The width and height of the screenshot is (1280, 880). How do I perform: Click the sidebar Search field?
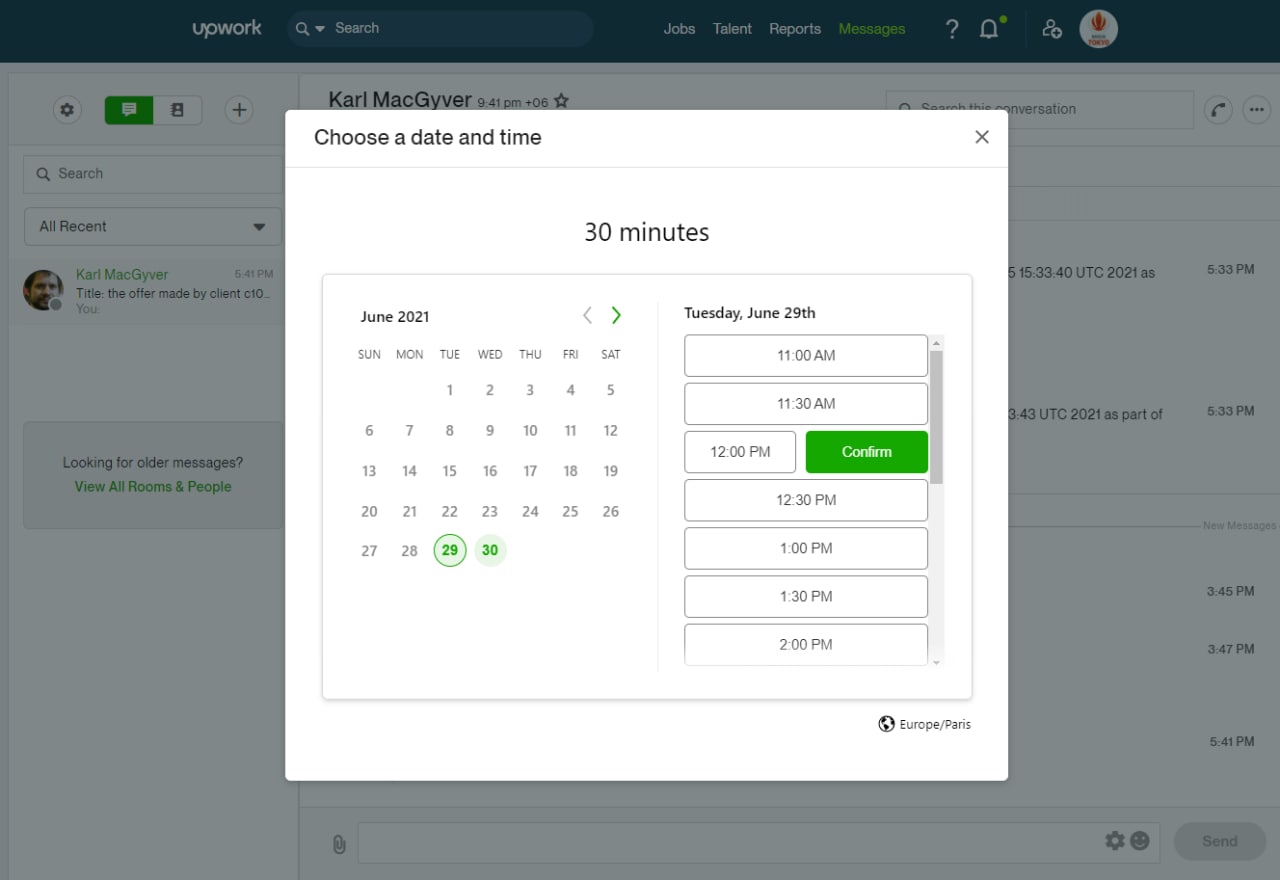point(153,174)
